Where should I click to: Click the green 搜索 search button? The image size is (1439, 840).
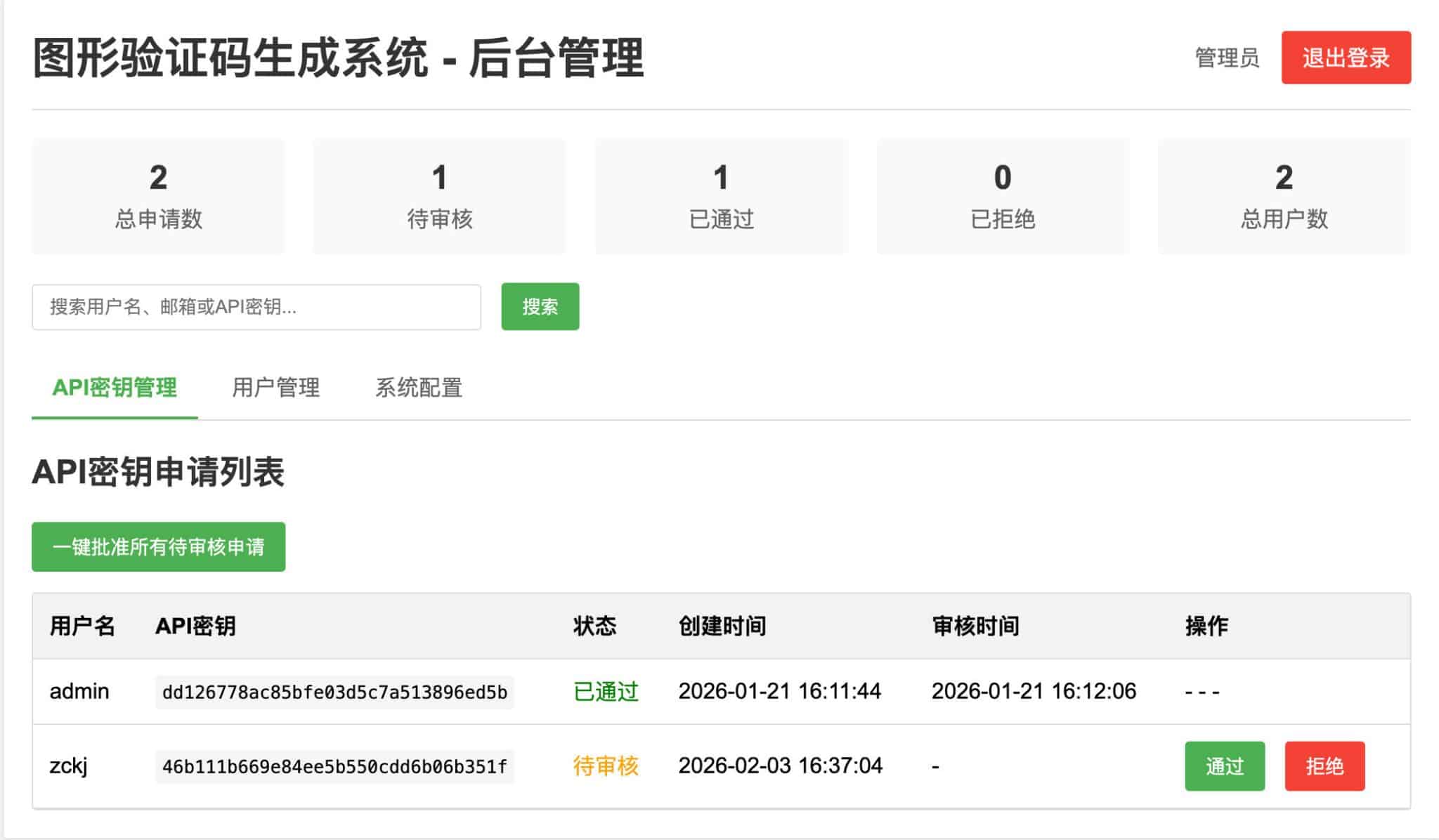tap(540, 306)
